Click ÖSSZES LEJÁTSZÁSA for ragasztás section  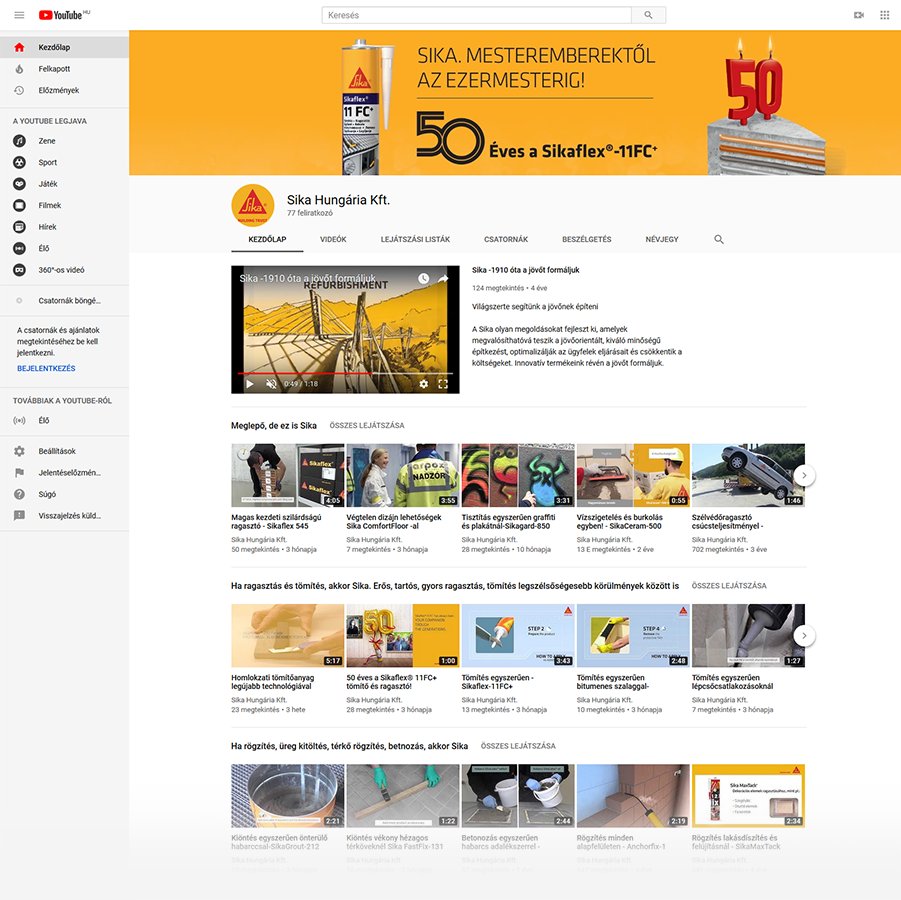[729, 586]
